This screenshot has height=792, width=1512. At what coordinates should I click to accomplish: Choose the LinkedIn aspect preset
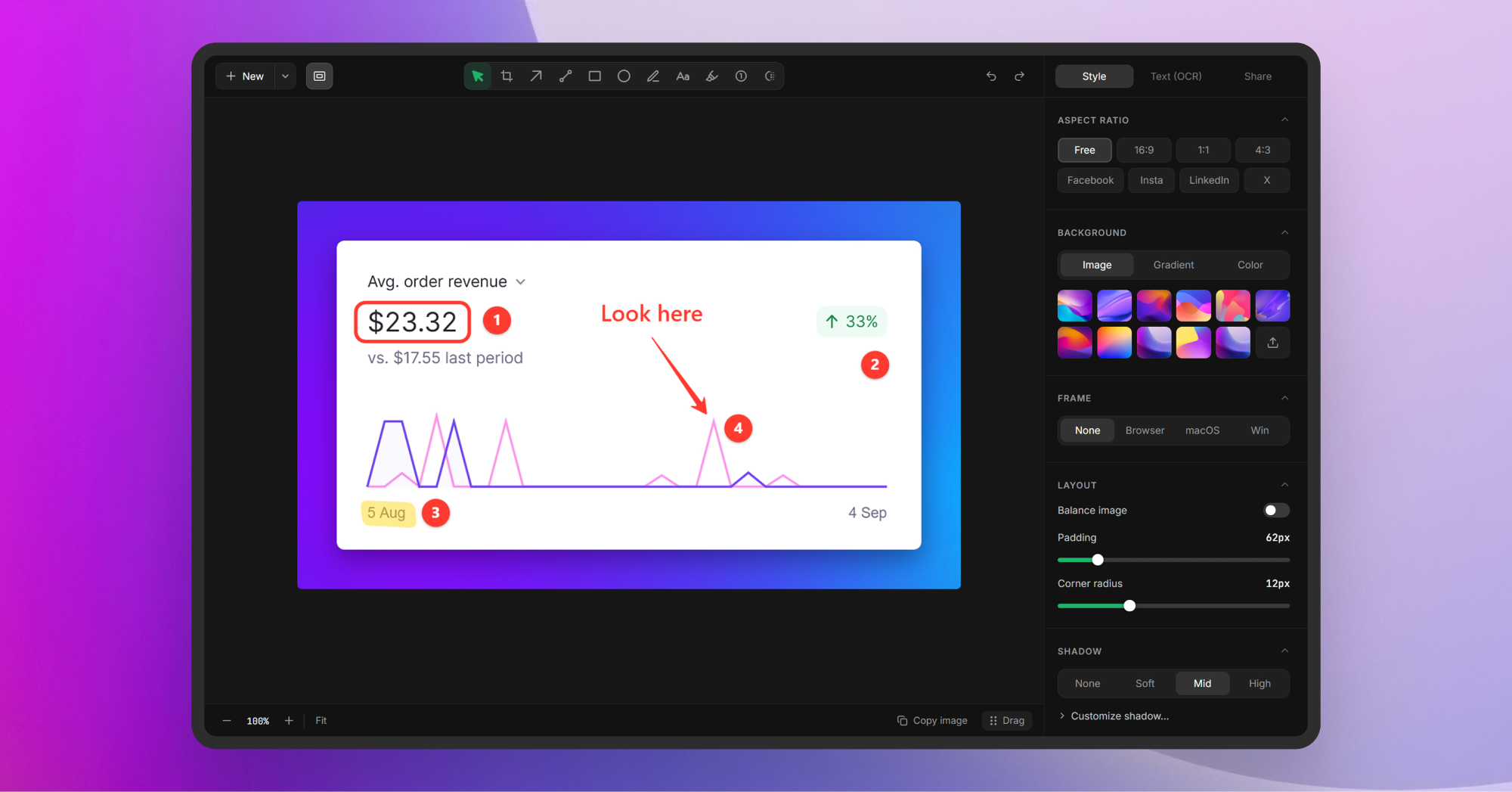tap(1209, 181)
